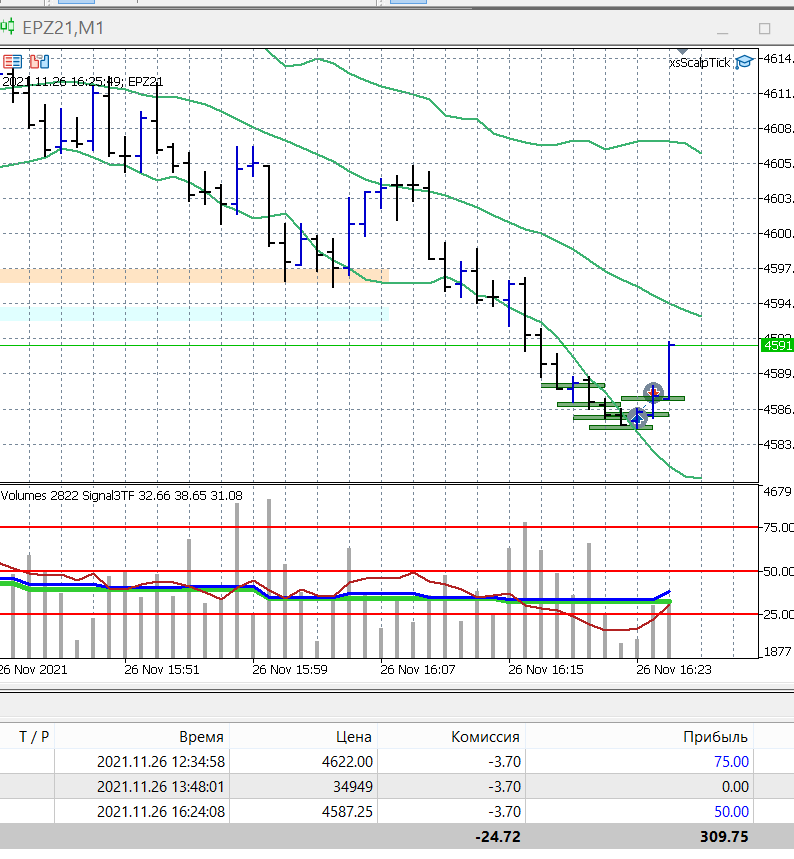The width and height of the screenshot is (794, 859).
Task: Click the 26 Nov 15:59 time axis label
Action: (290, 669)
